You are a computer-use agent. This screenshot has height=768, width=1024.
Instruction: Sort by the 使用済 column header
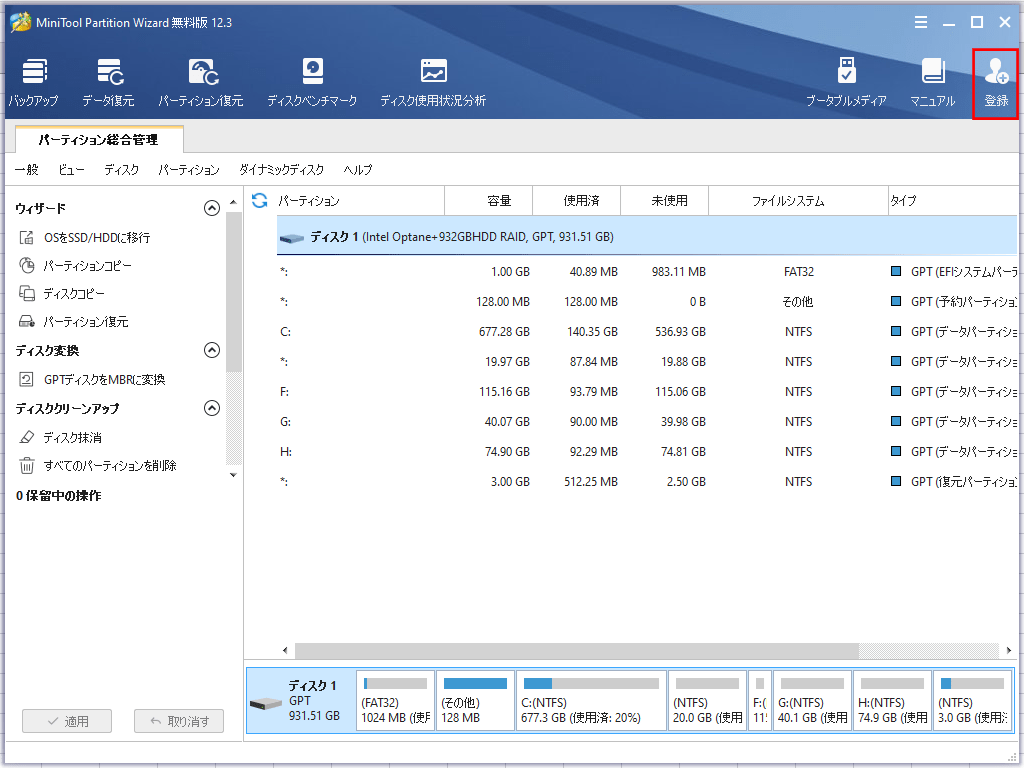577,200
